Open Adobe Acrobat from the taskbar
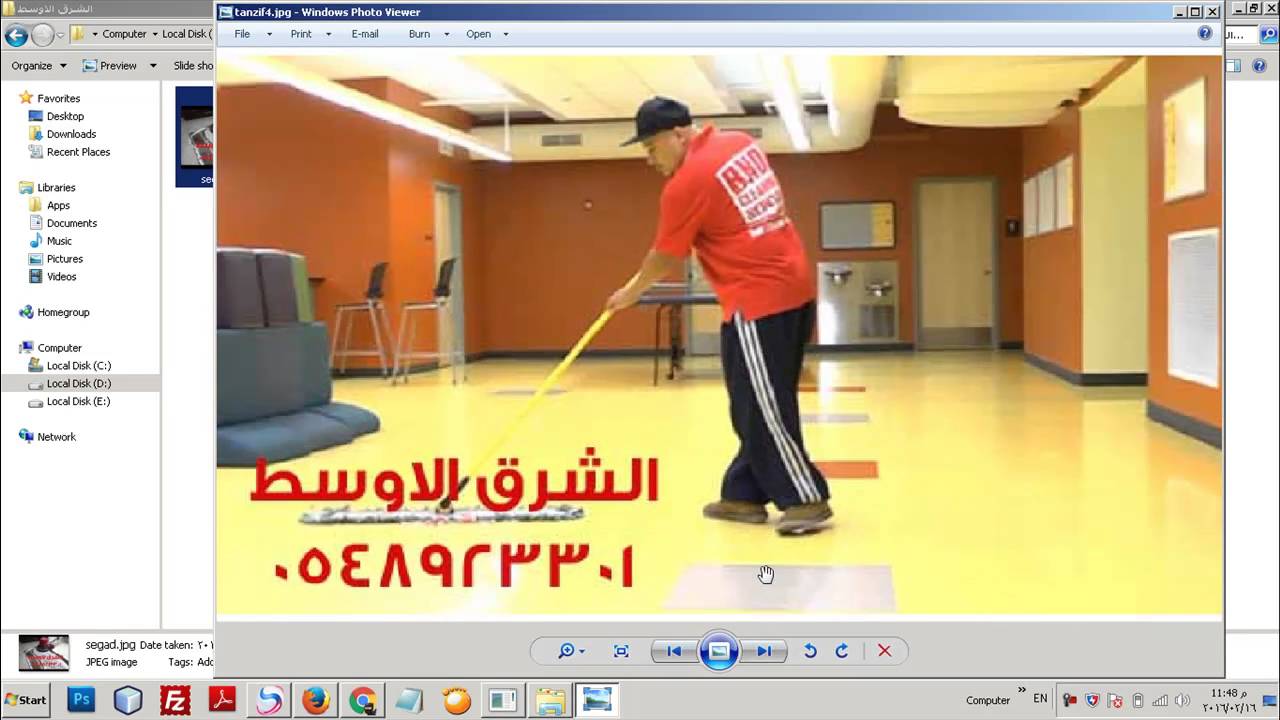1280x720 pixels. pos(222,700)
